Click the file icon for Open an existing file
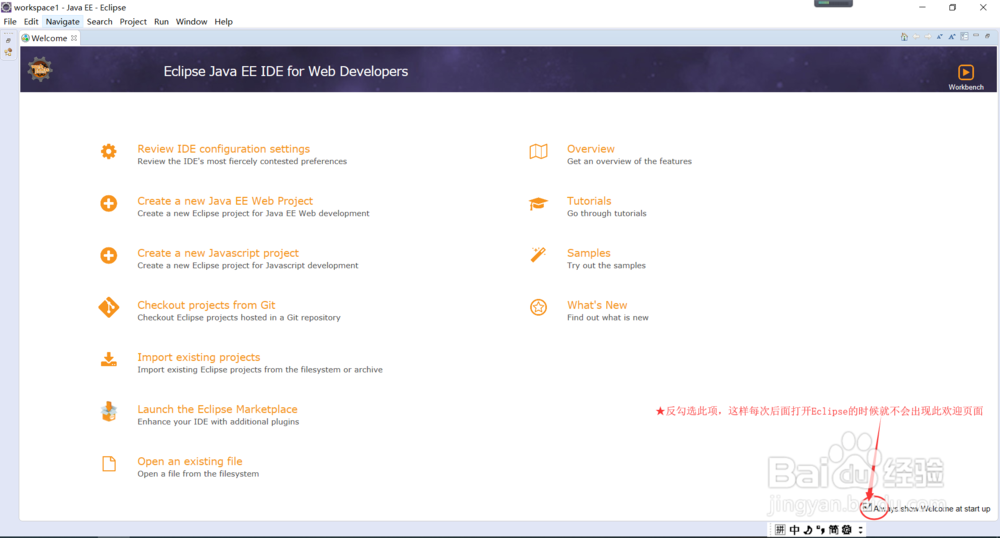The image size is (1000, 538). coord(109,463)
